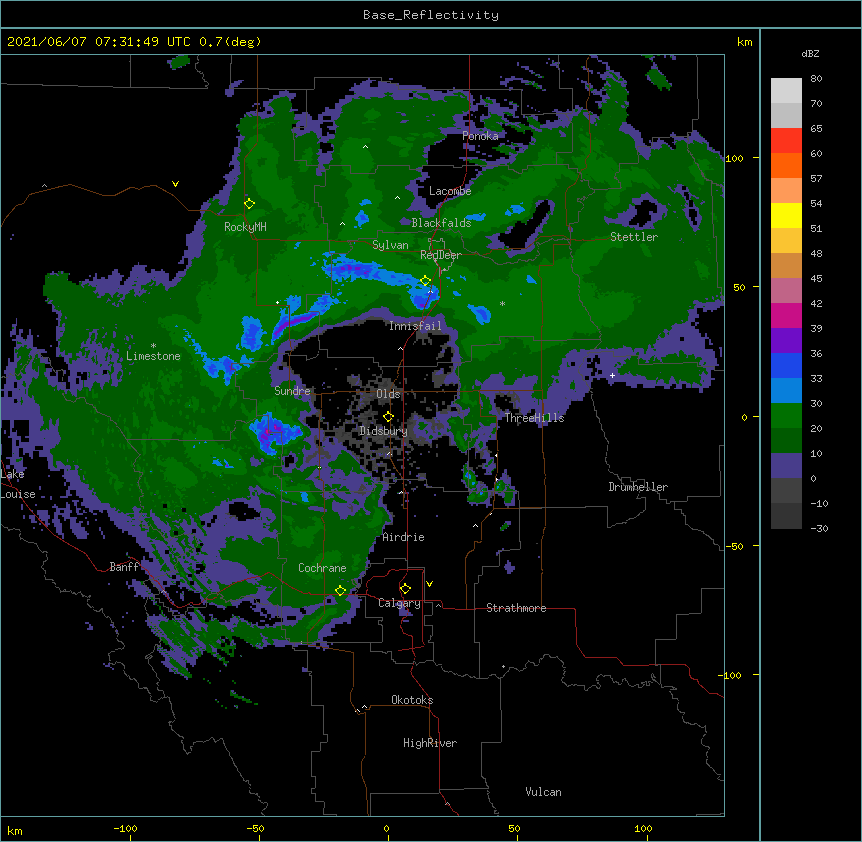862x842 pixels.
Task: Select the Strathmore town label
Action: point(516,608)
